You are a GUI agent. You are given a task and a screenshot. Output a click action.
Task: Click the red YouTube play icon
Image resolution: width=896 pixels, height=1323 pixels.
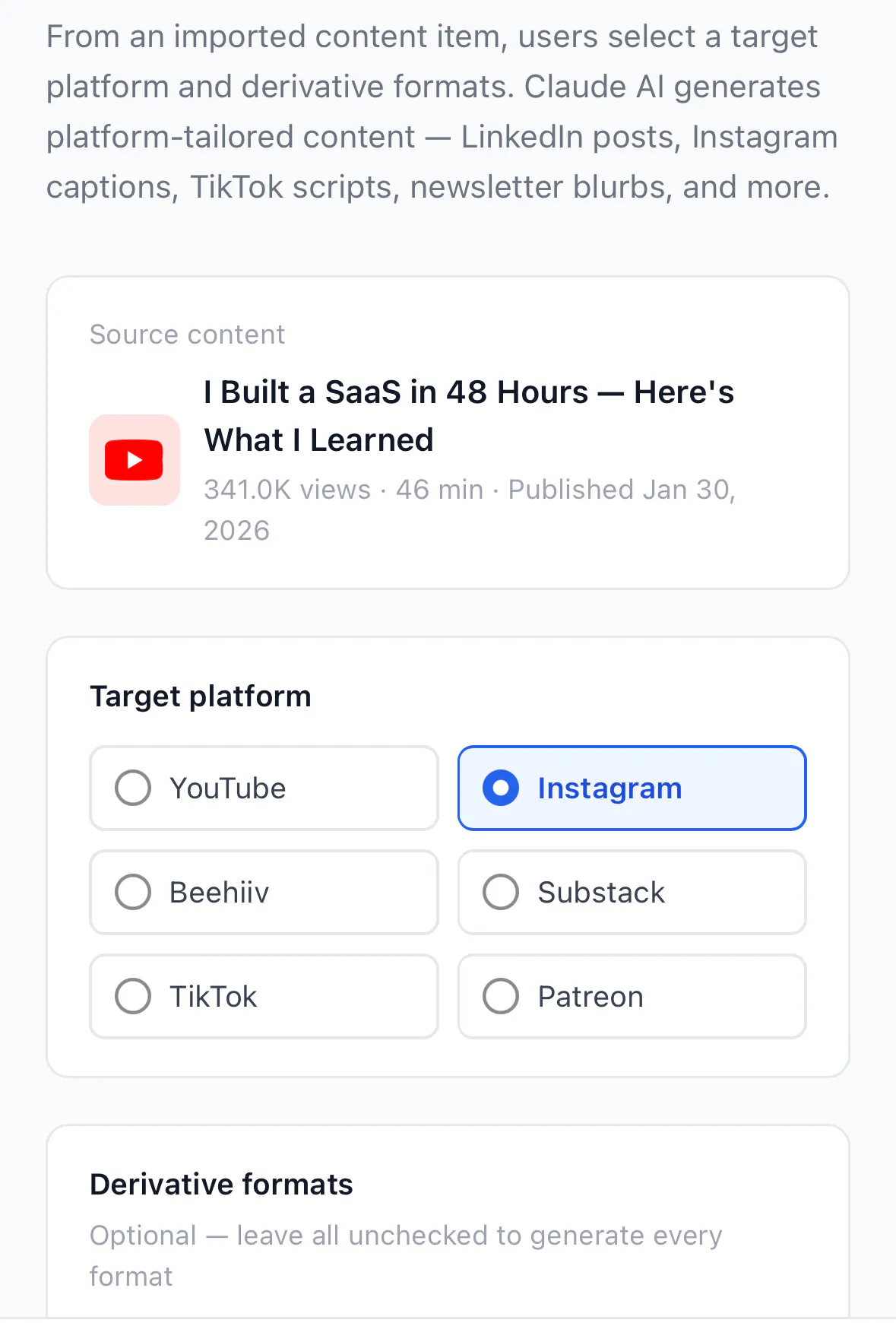pos(135,460)
